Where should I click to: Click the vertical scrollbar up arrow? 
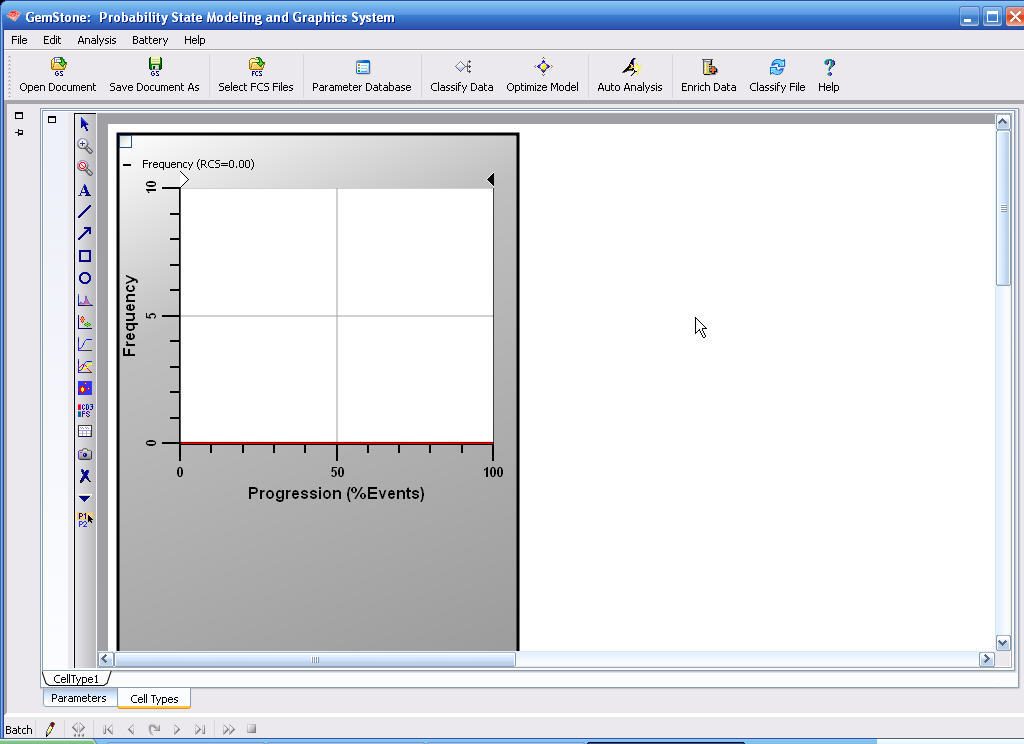pyautogui.click(x=1003, y=121)
